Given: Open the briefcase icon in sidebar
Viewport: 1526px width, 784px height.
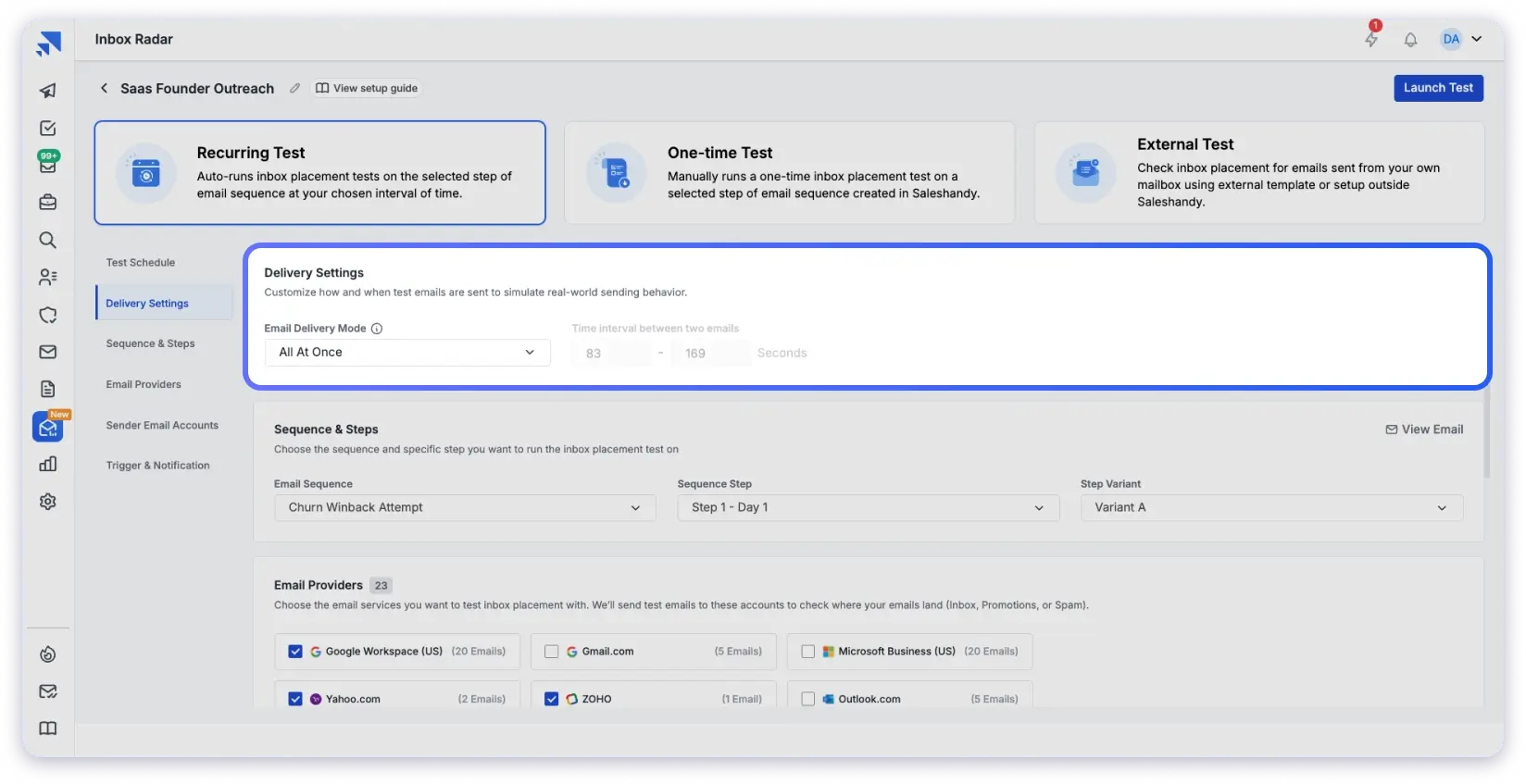Looking at the screenshot, I should click(48, 202).
